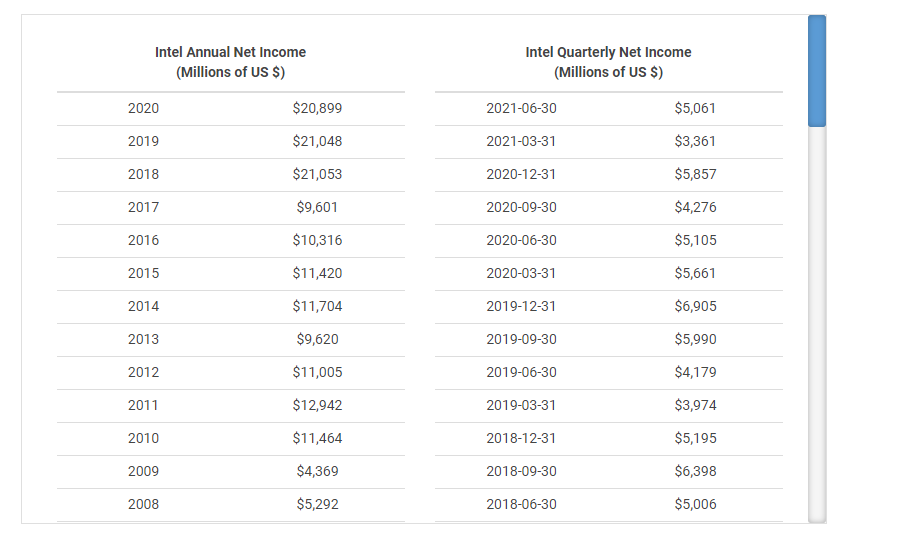Select the $21,053 value for 2018
The width and height of the screenshot is (916, 545).
[x=317, y=174]
